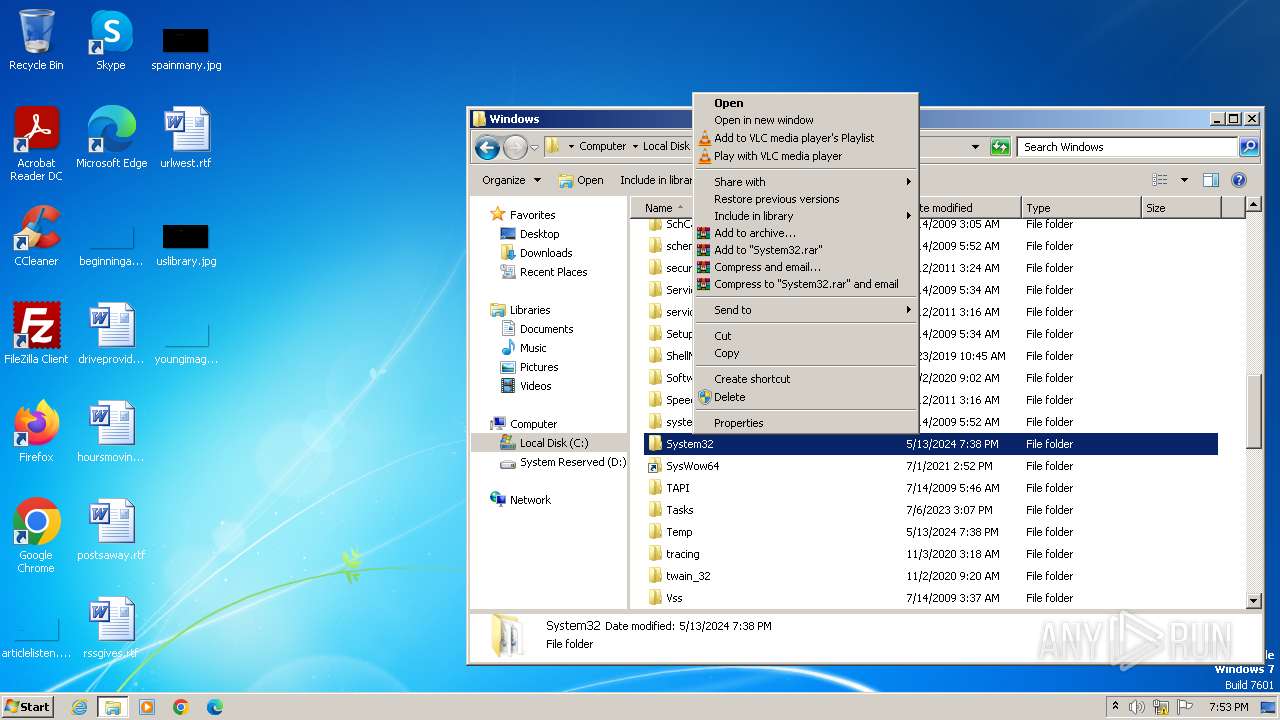Open the Get help question mark icon
The image size is (1280, 720).
pos(1238,180)
